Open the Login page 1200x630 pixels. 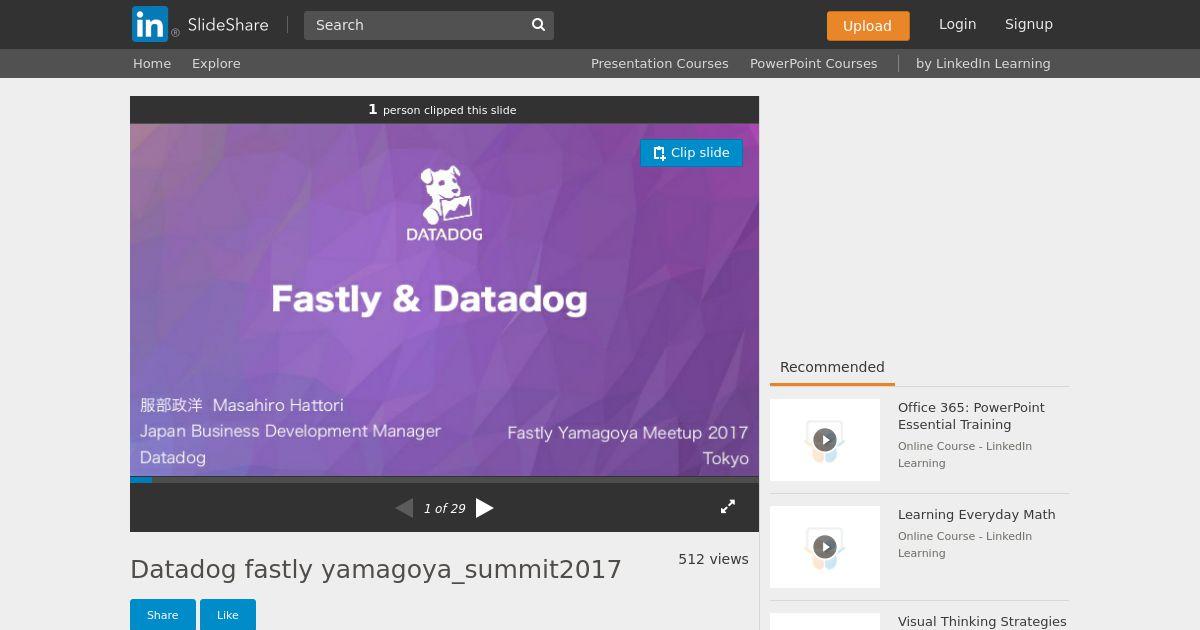click(957, 24)
